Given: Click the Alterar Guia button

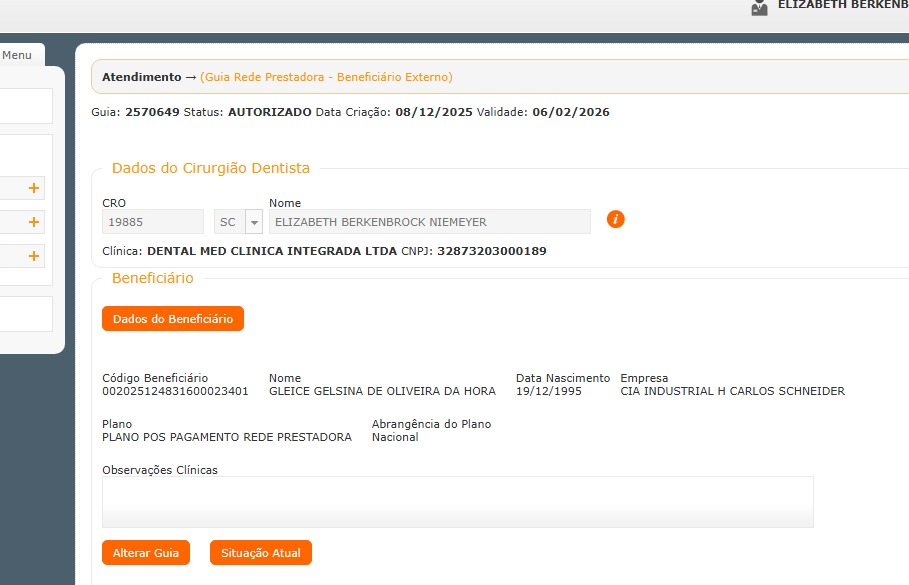Looking at the screenshot, I should coord(146,553).
